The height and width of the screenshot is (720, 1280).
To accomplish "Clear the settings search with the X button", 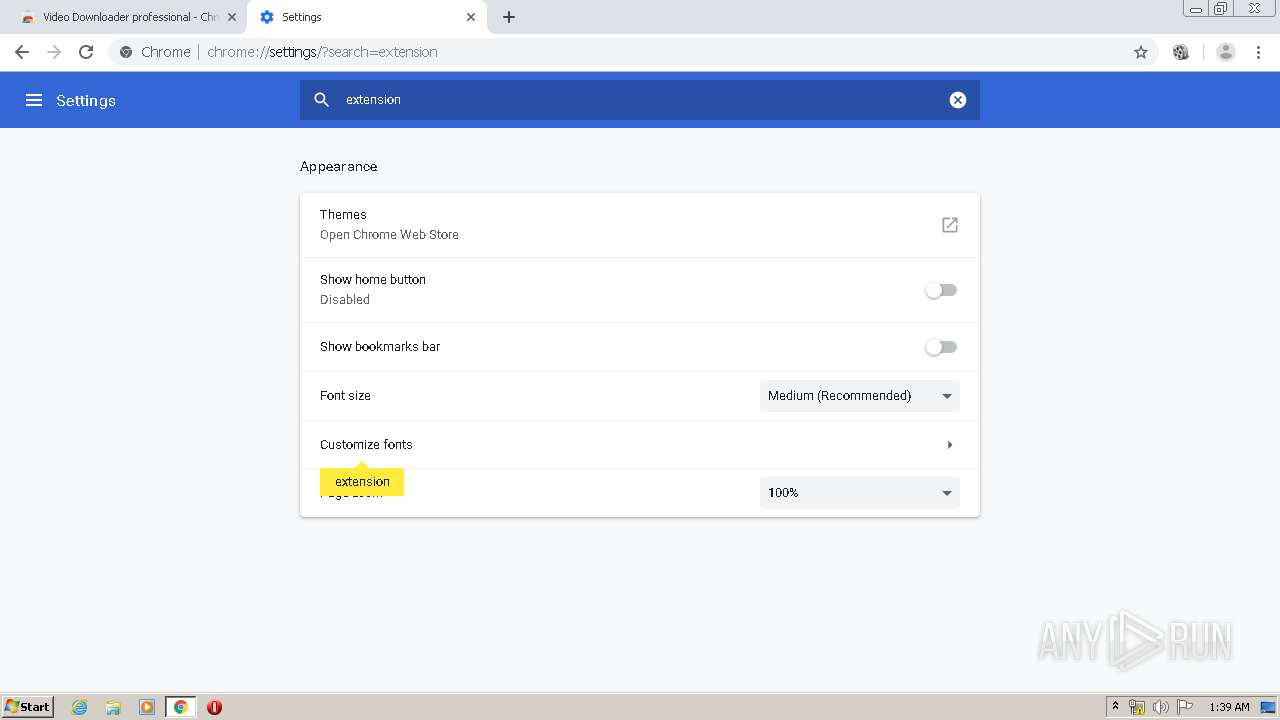I will click(x=958, y=100).
